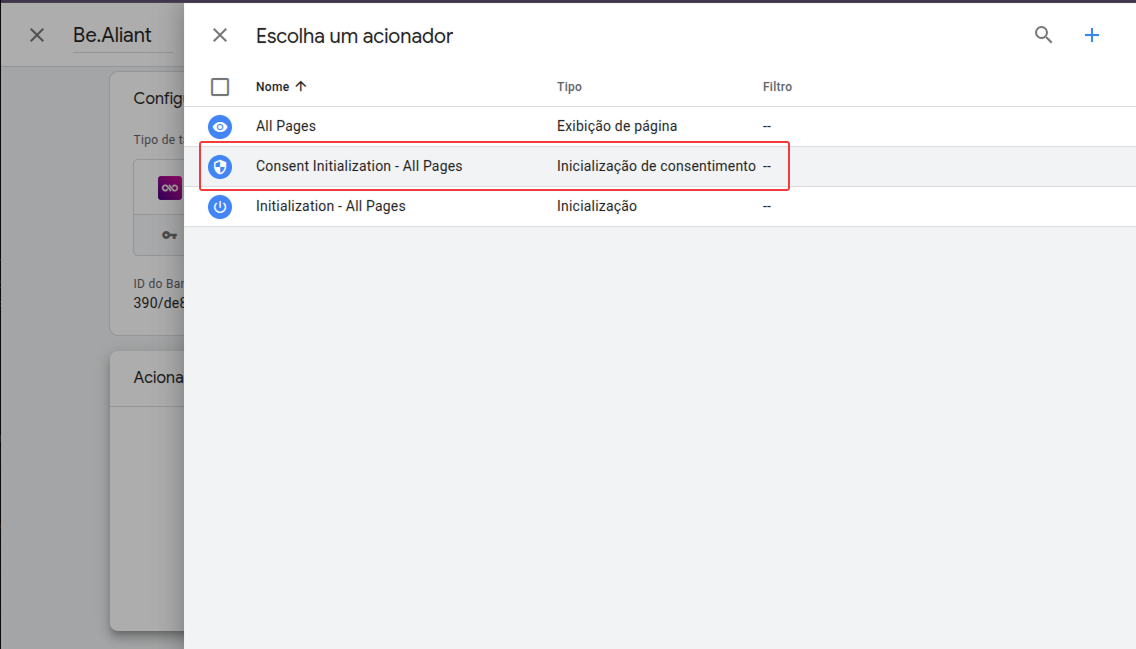Screen dimensions: 1136x649
Task: Click the power icon for Initialization trigger
Action: tap(220, 206)
